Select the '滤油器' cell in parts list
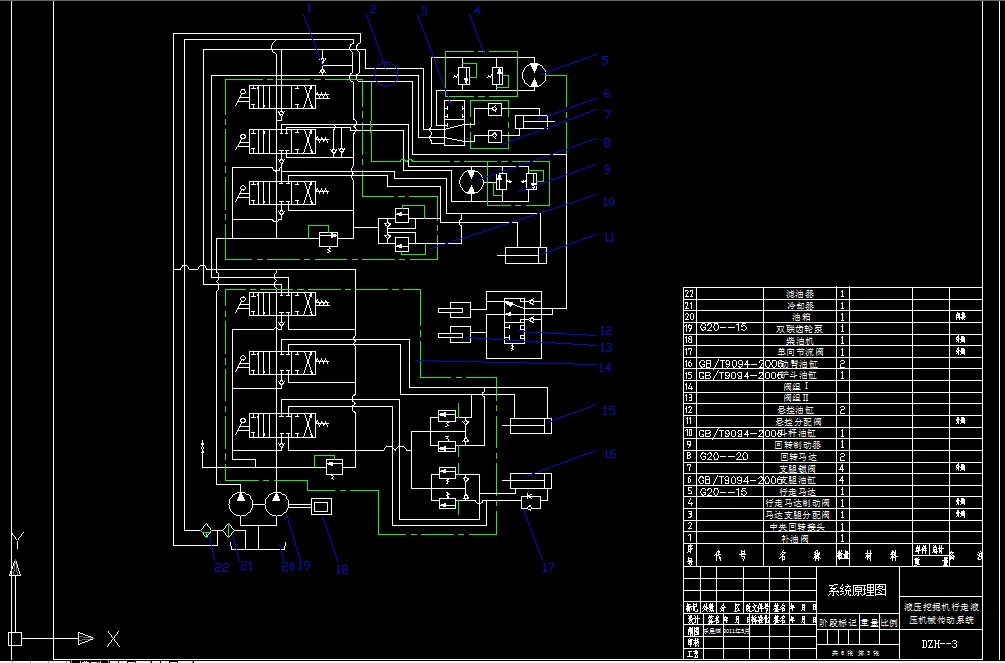The height and width of the screenshot is (663, 1005). coord(801,294)
